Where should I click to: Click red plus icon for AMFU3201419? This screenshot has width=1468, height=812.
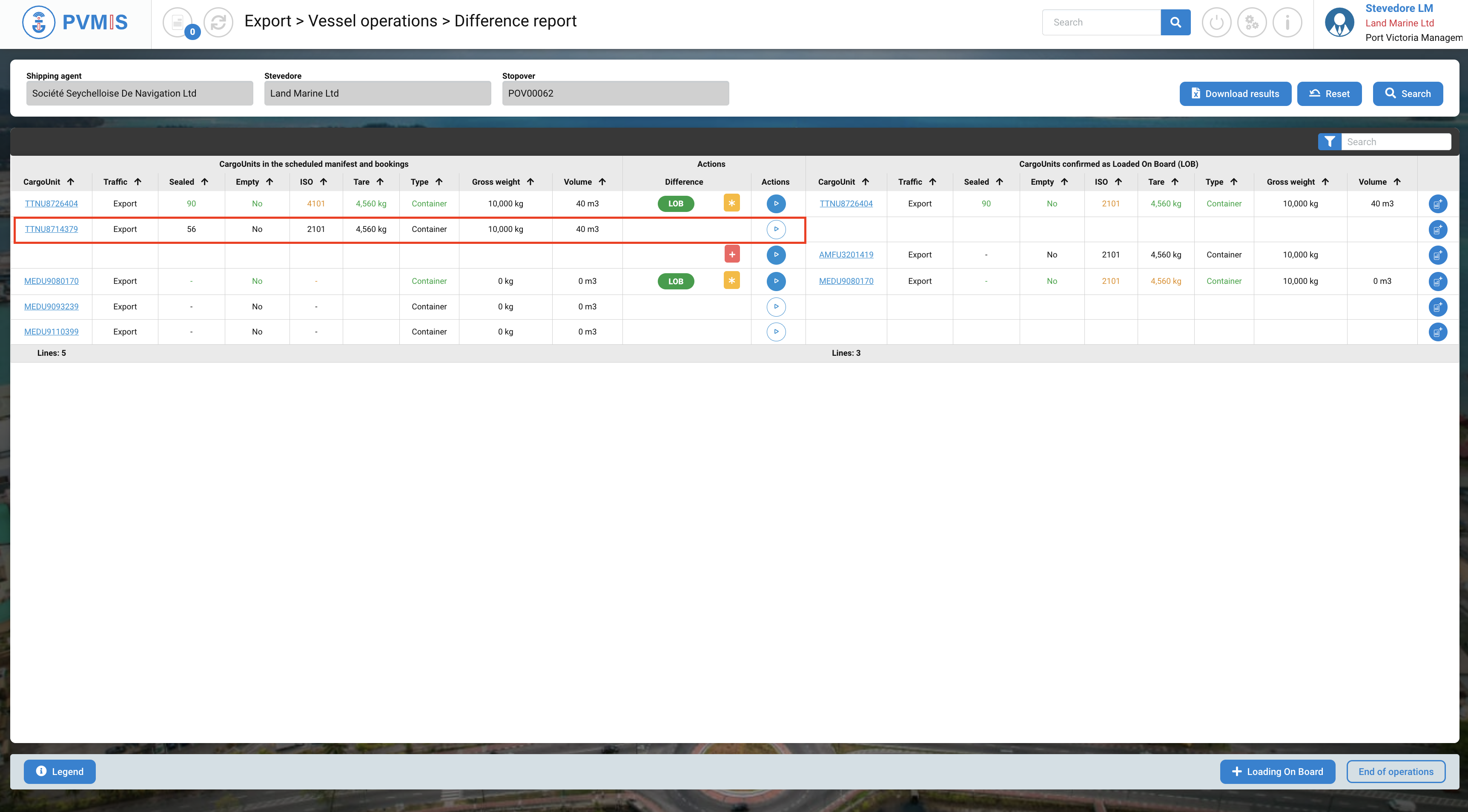click(x=732, y=254)
